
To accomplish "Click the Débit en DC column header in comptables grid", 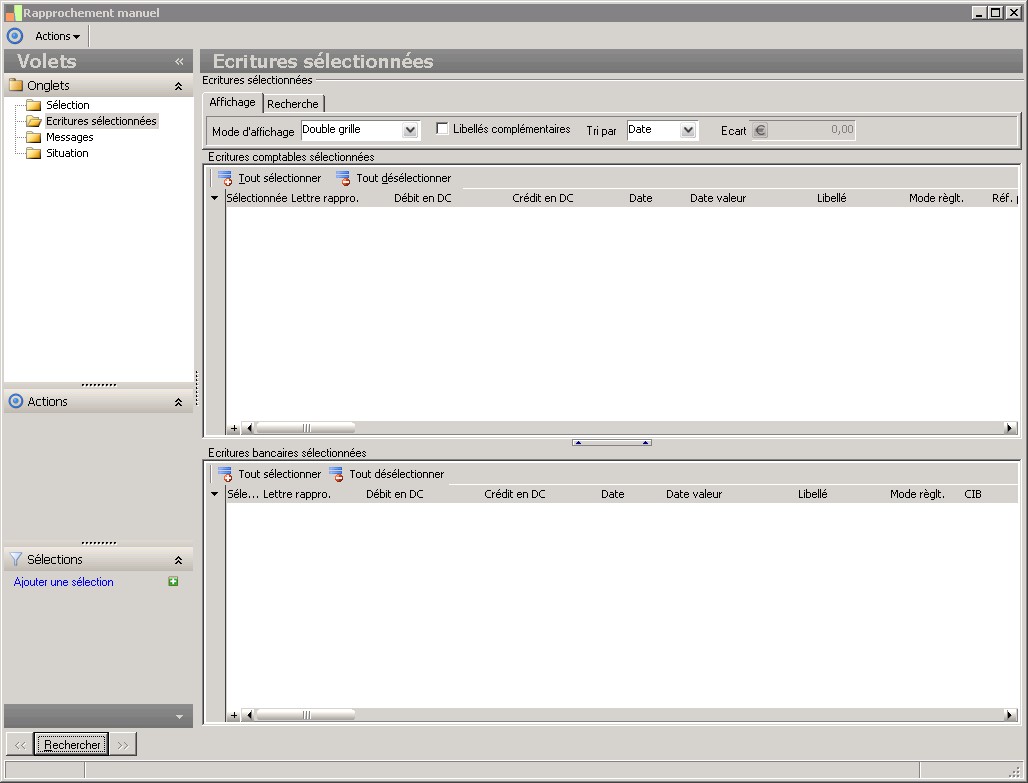I will (422, 198).
